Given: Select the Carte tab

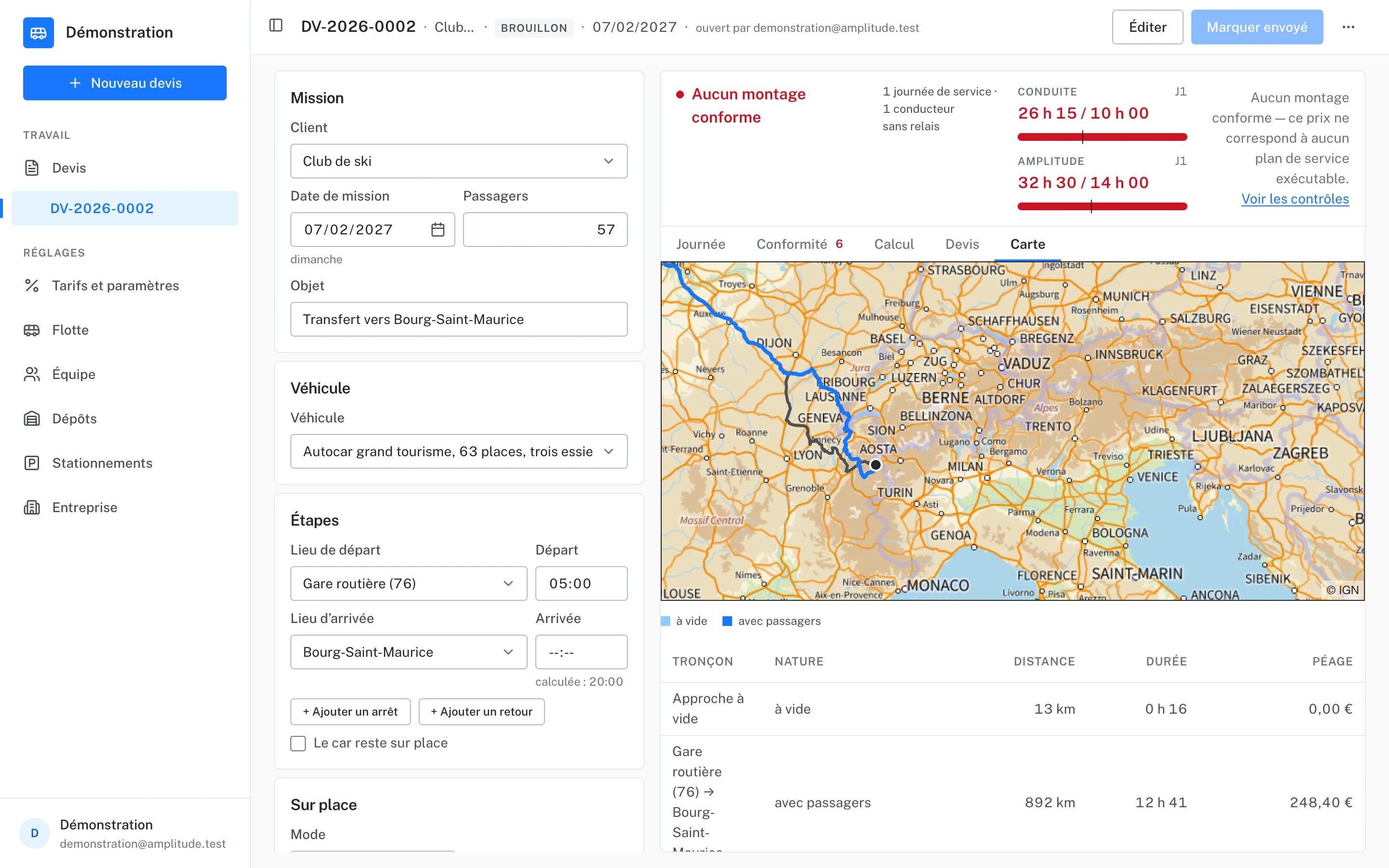Looking at the screenshot, I should point(1027,244).
